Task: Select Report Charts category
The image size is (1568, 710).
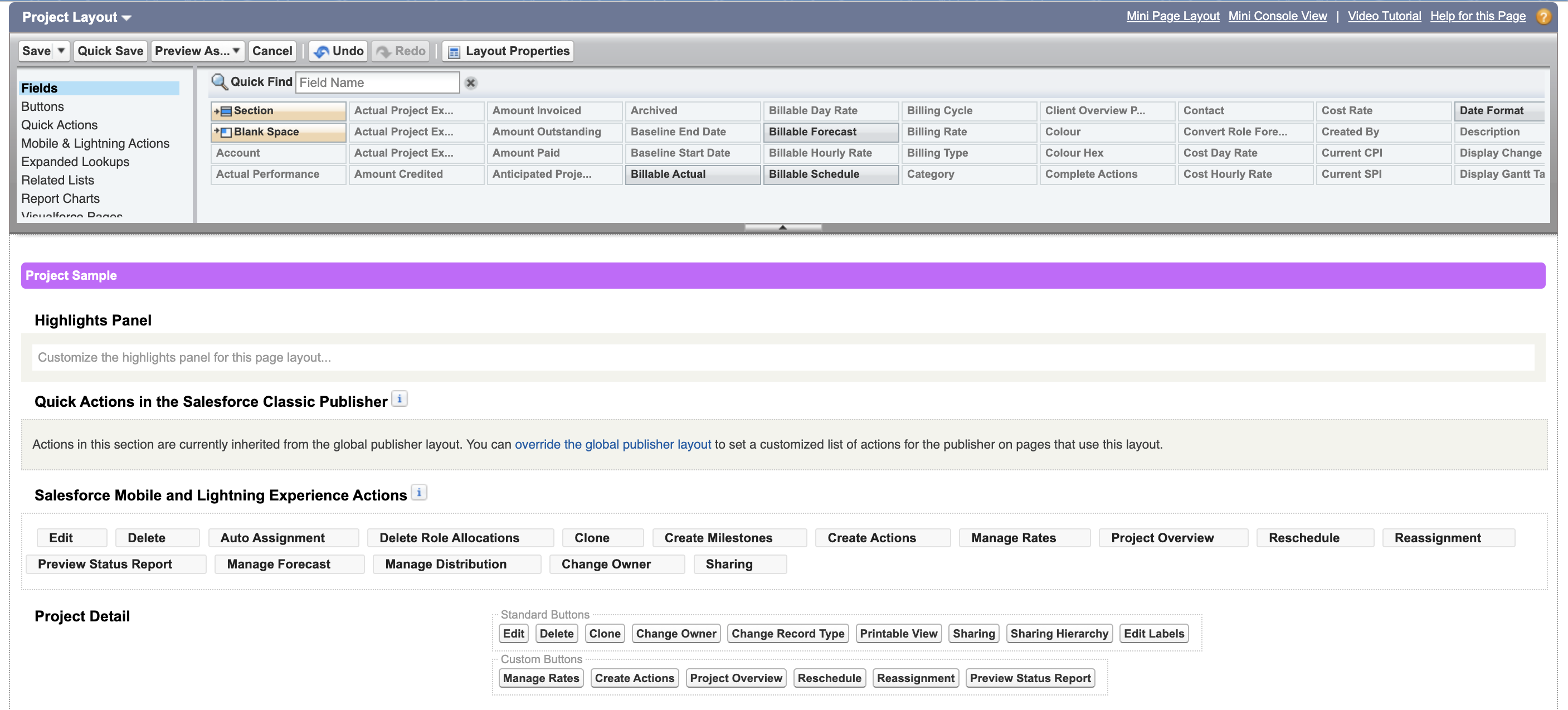Action: [x=60, y=198]
